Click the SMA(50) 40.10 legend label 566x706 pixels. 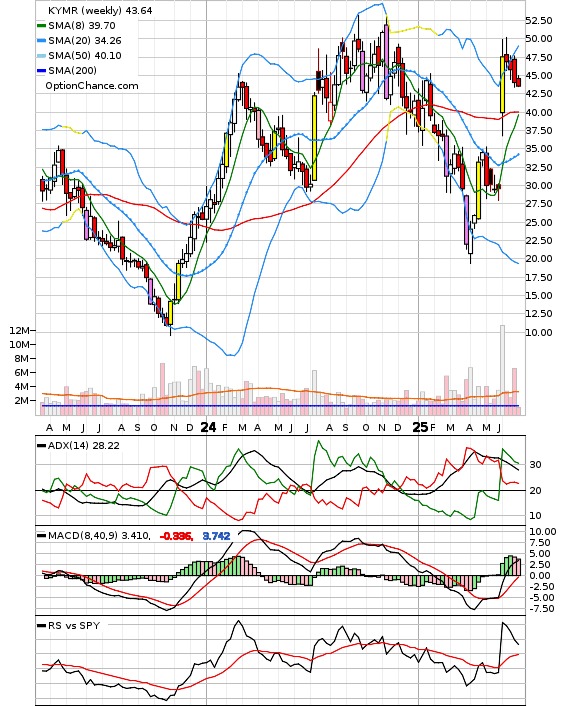[x=85, y=55]
